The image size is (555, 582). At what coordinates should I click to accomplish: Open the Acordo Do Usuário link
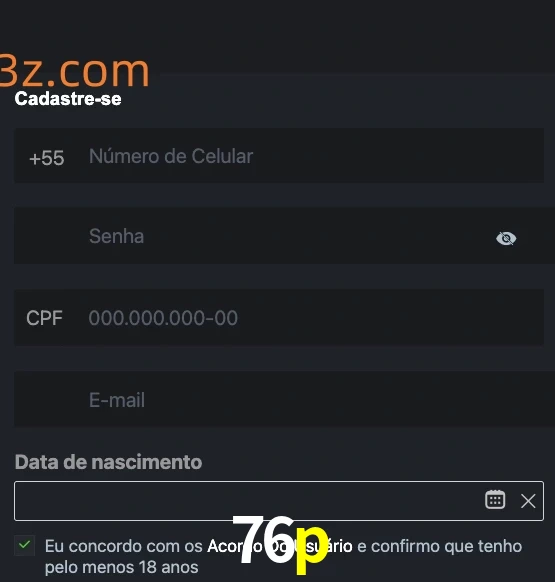click(280, 546)
